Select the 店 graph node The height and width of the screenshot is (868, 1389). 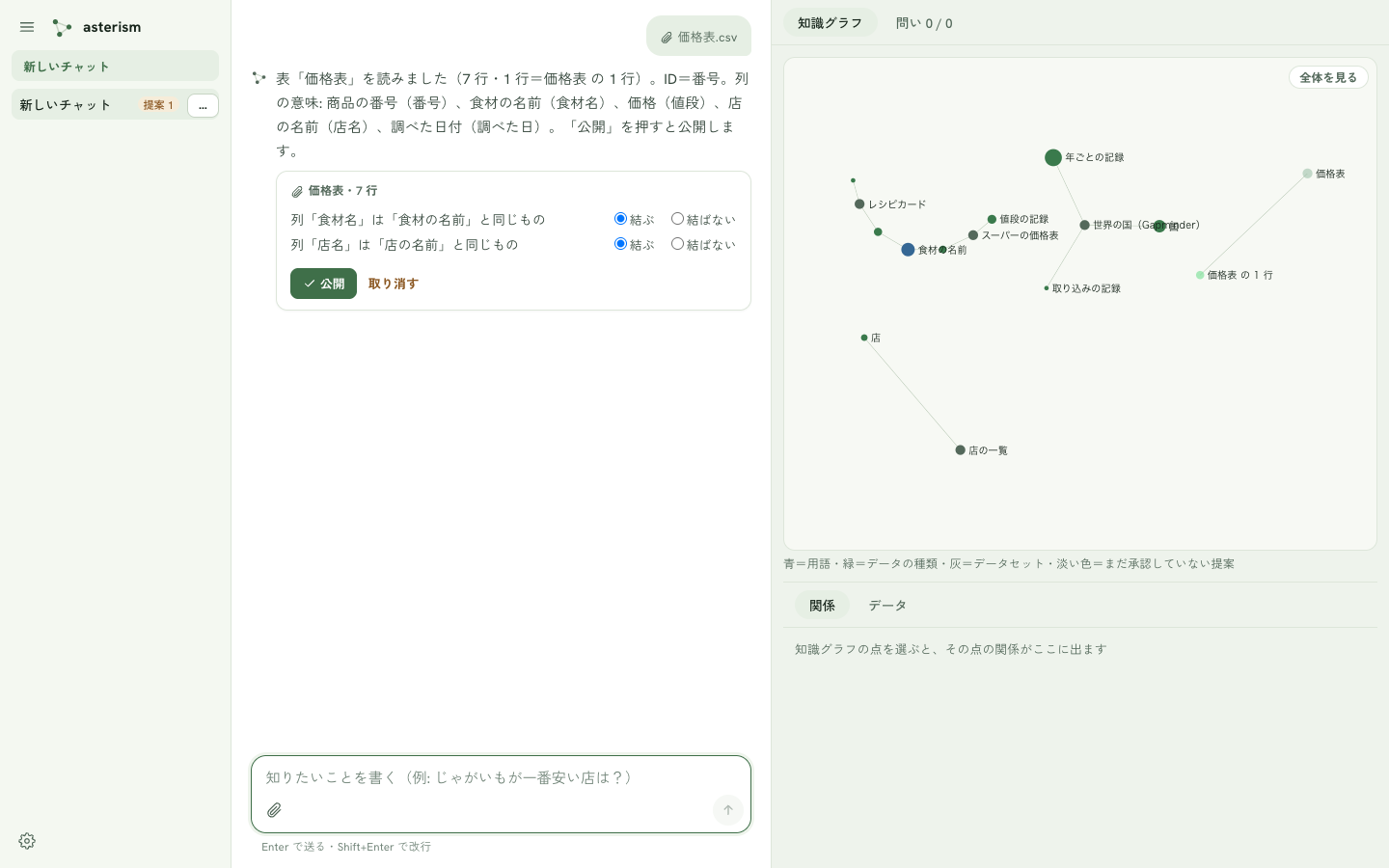[x=864, y=338]
